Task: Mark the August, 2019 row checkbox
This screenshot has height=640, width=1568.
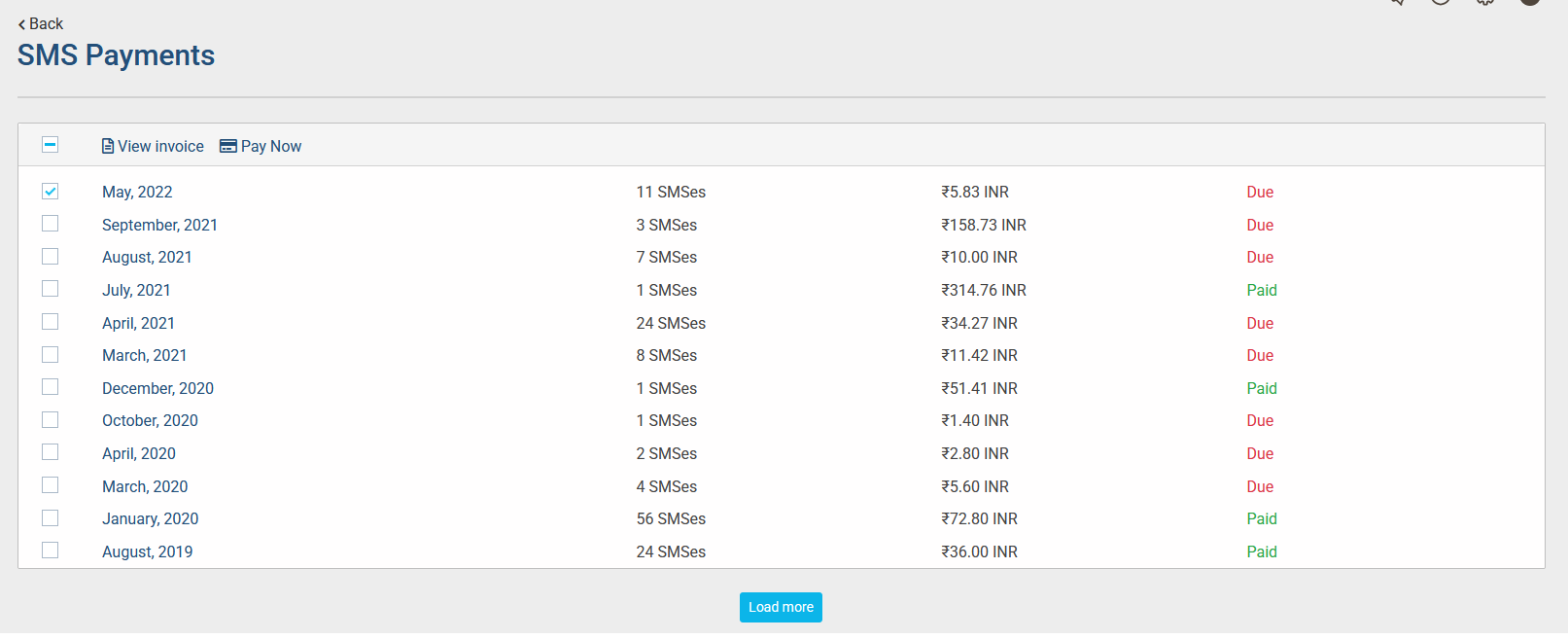Action: (51, 551)
